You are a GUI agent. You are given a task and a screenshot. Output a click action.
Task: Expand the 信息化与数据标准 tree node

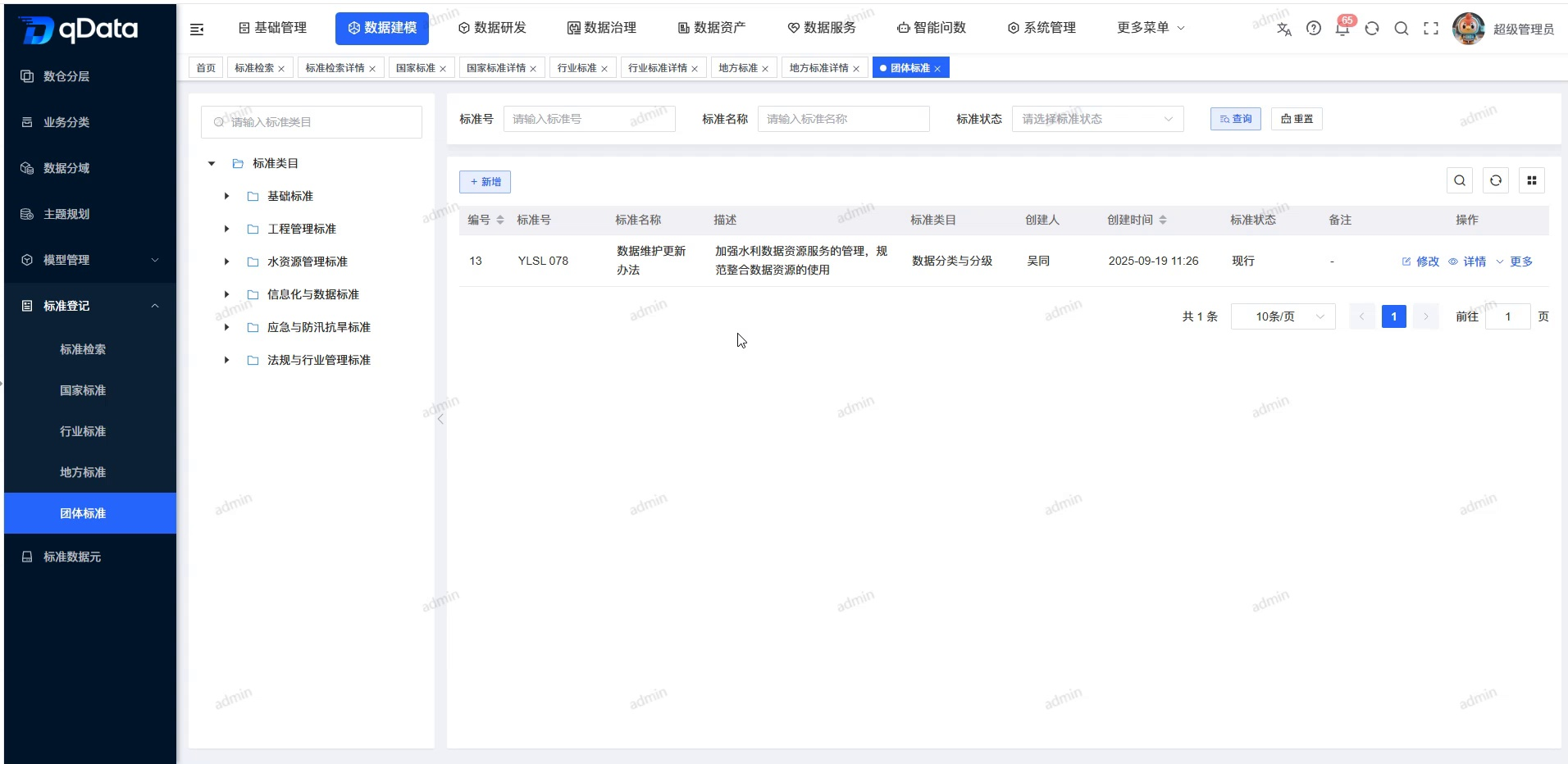coord(227,295)
